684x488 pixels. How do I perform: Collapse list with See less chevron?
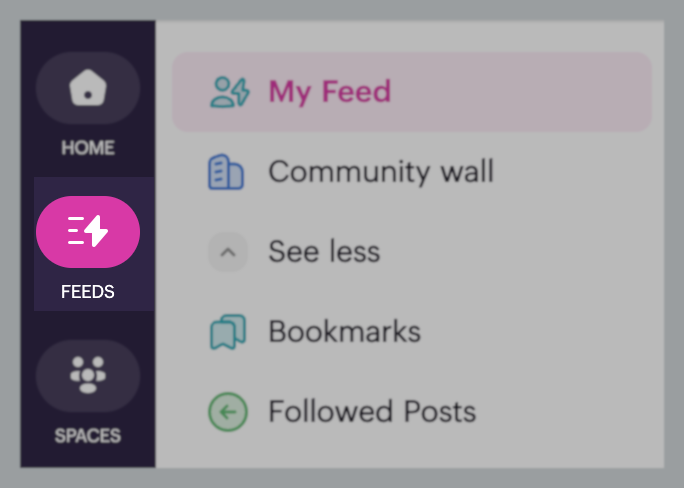[x=227, y=252]
